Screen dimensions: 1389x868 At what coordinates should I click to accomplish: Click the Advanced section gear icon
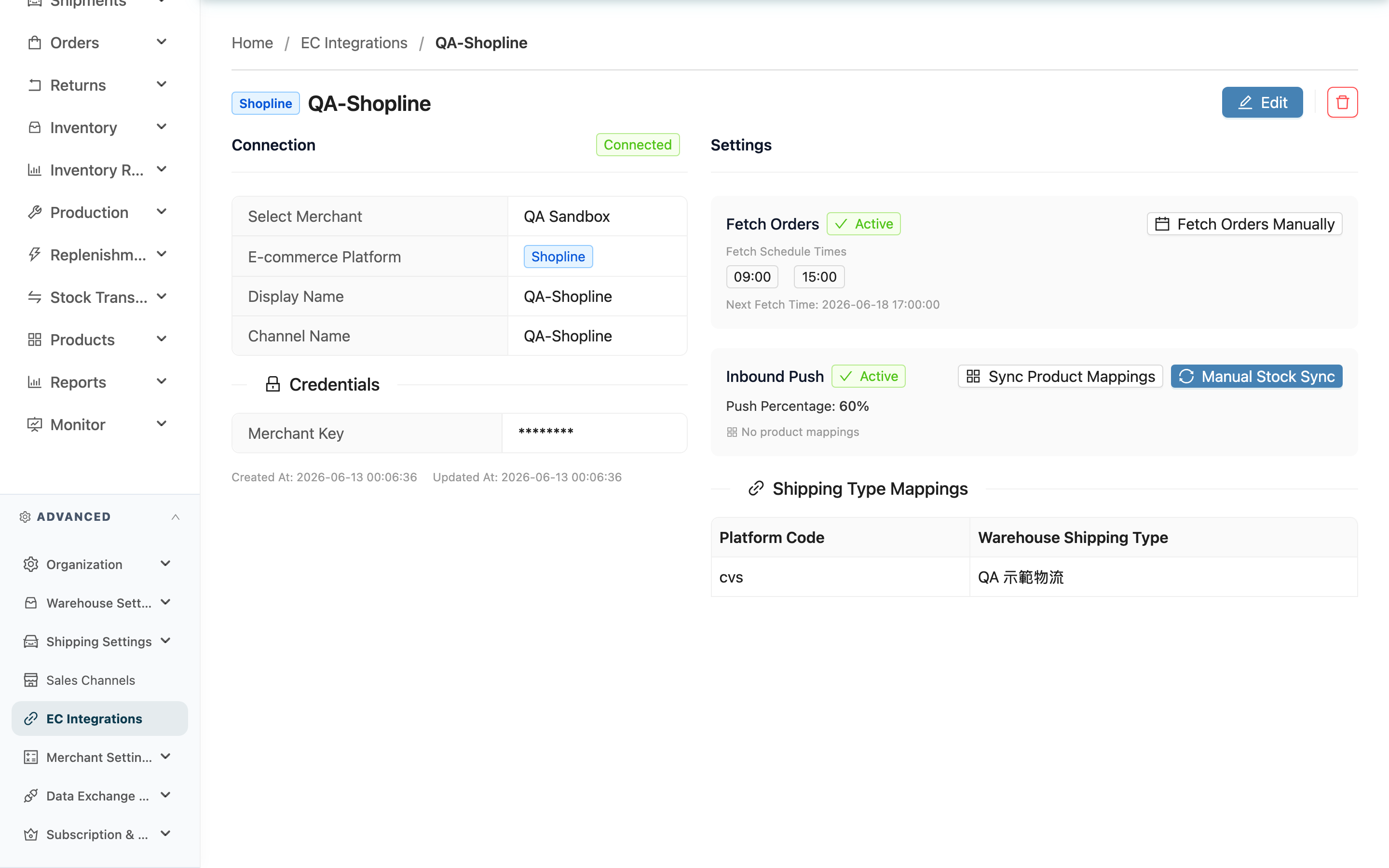[25, 516]
